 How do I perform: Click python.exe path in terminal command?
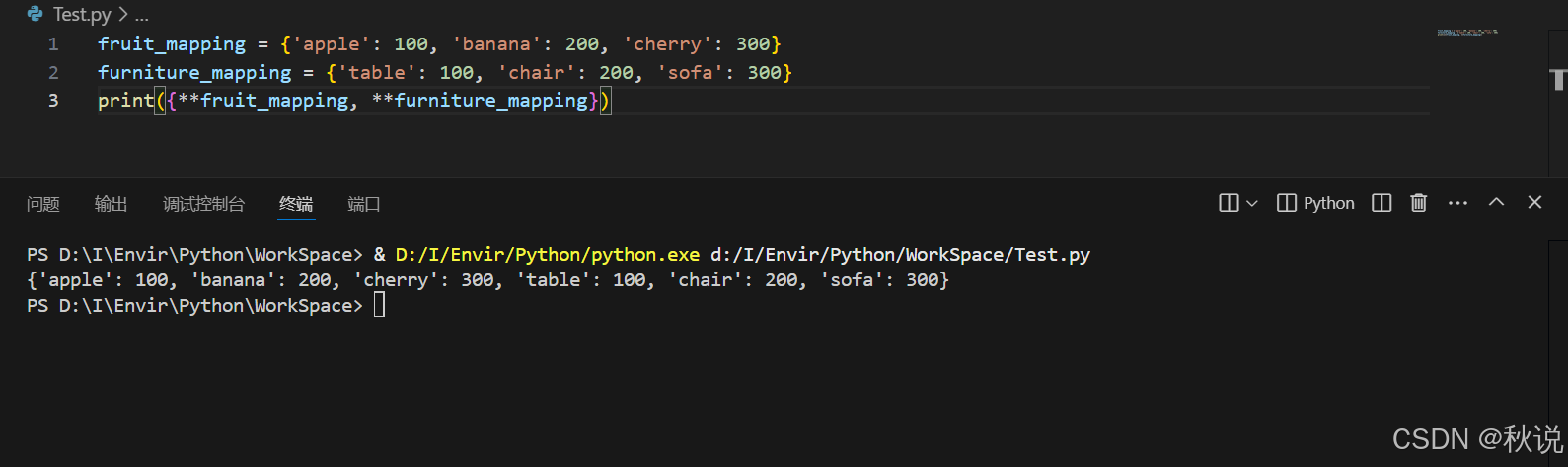pyautogui.click(x=548, y=255)
